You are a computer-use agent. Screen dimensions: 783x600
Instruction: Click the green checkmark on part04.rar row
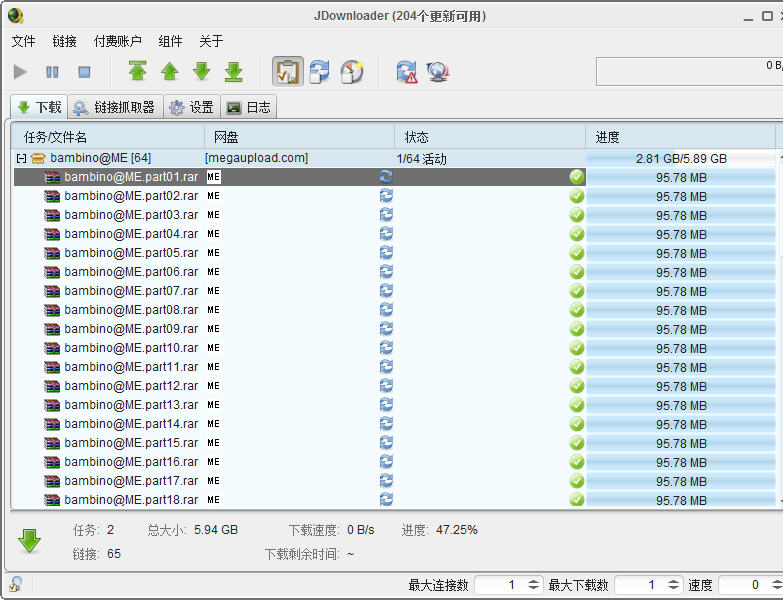click(x=577, y=234)
